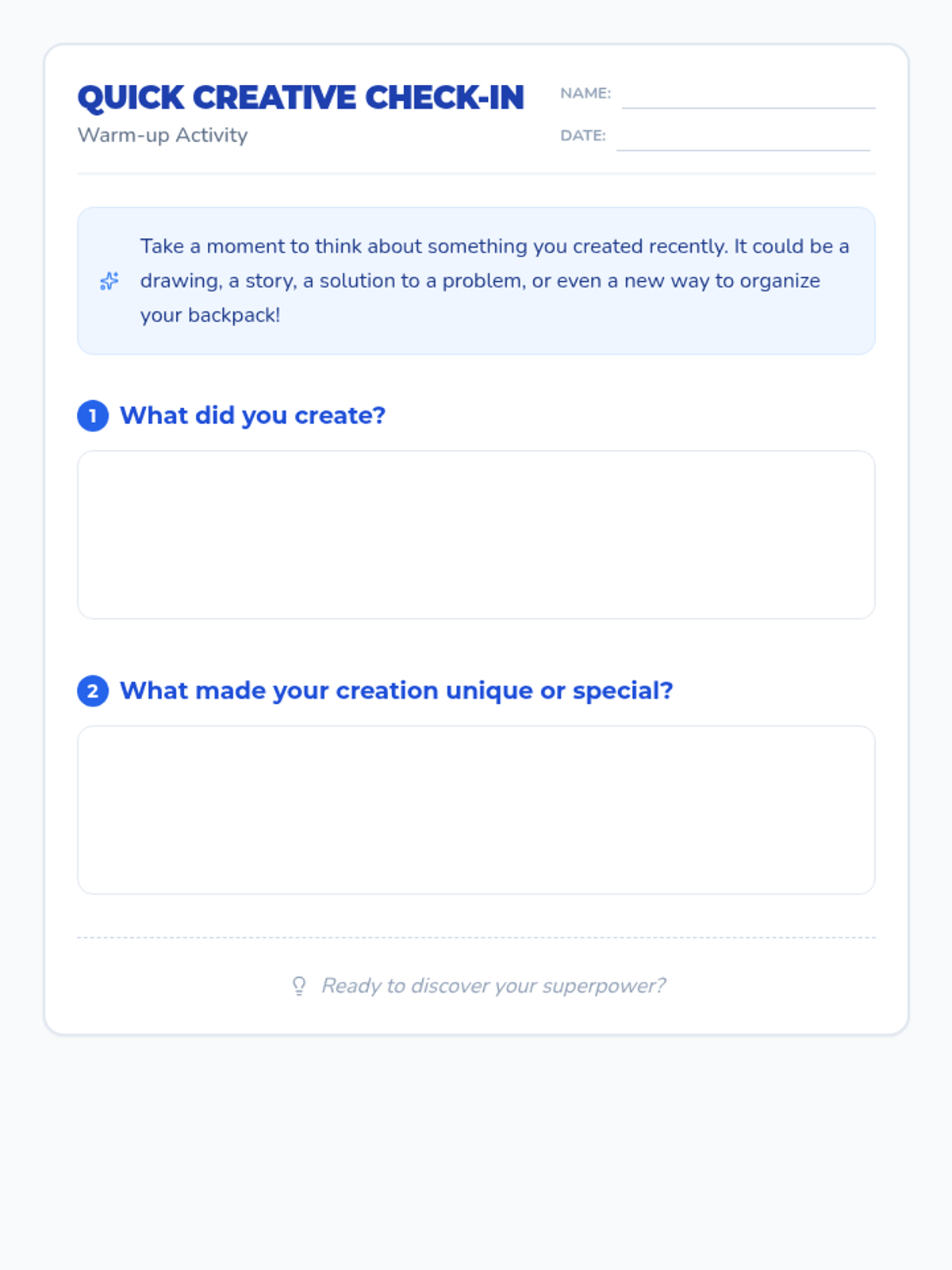Click the number 1 circle badge
The height and width of the screenshot is (1270, 952).
(93, 416)
